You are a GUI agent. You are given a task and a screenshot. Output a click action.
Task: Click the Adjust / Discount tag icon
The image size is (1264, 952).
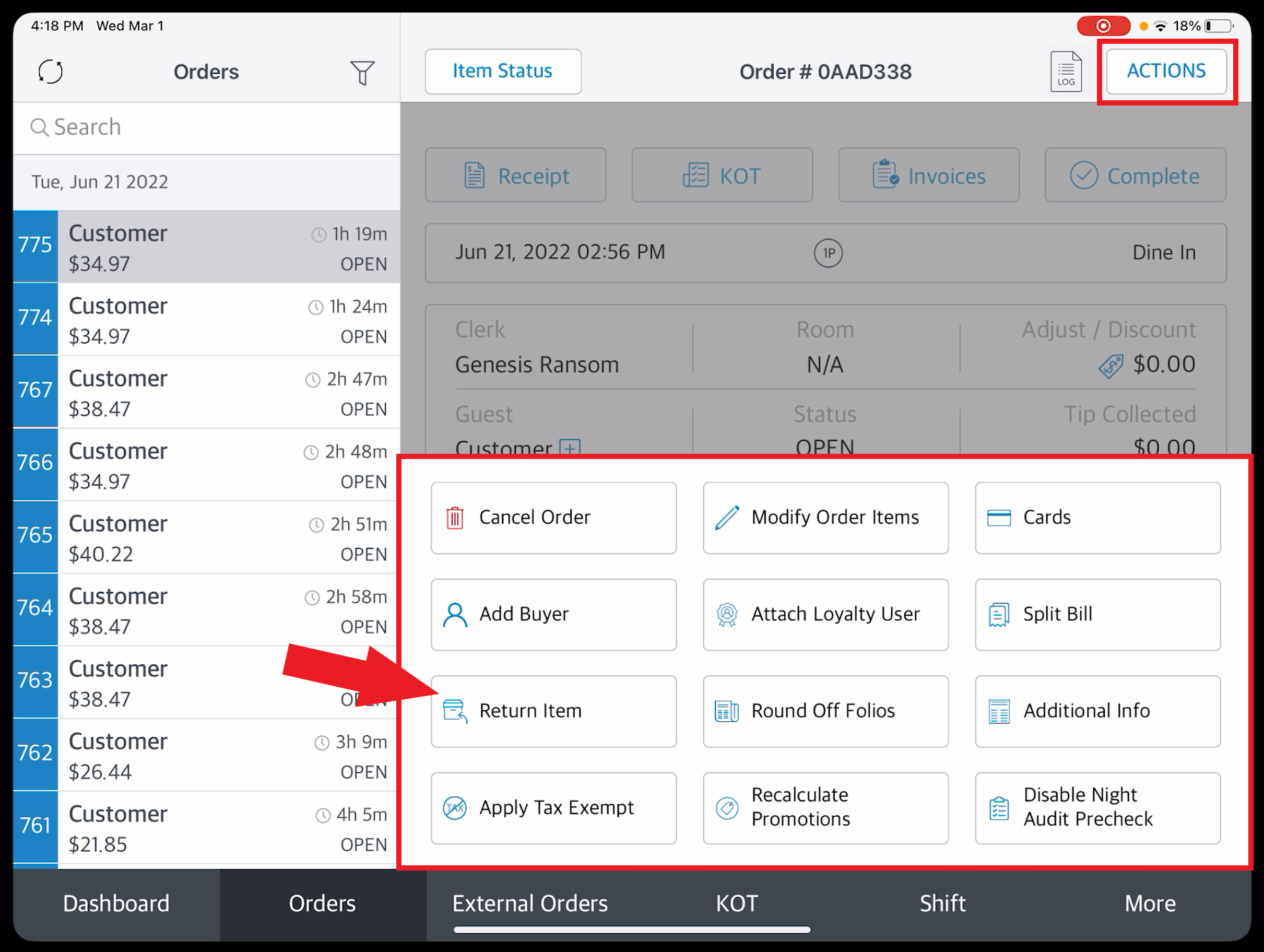pos(1111,366)
